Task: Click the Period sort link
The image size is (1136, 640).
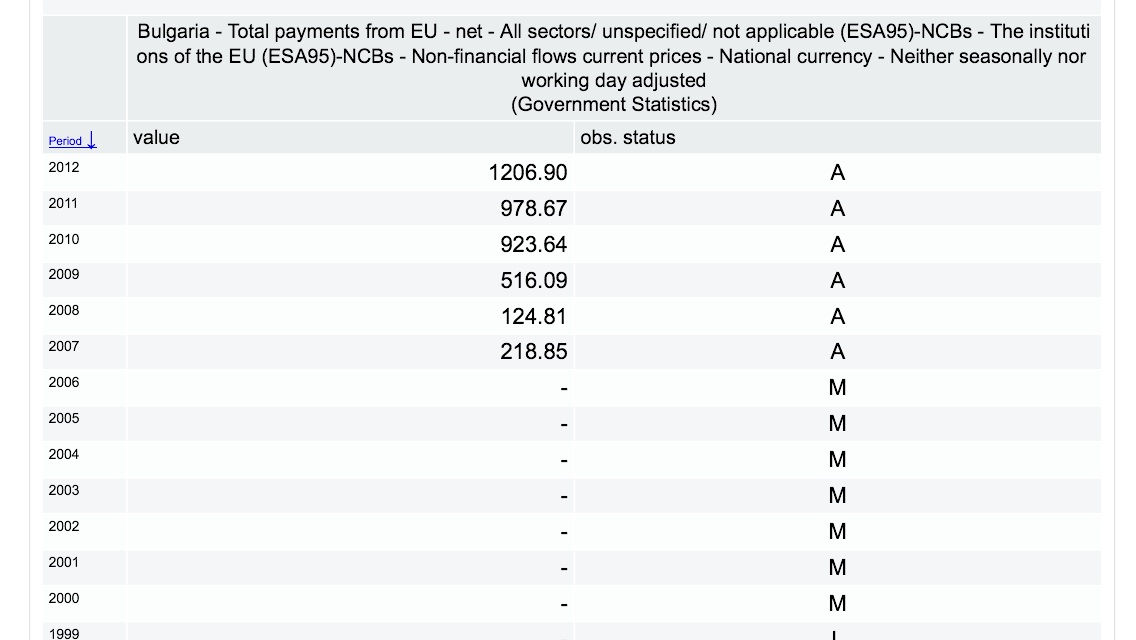Action: (65, 141)
